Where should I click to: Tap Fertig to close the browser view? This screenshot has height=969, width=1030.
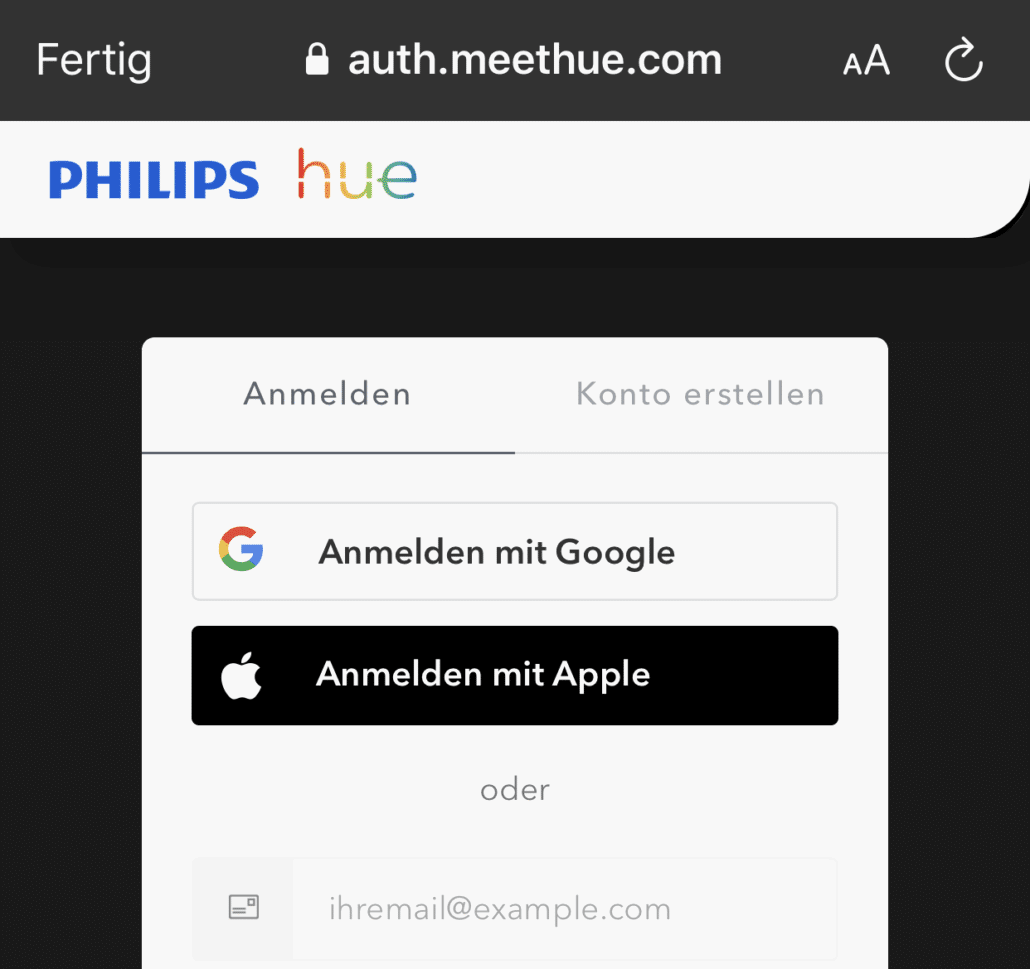(x=93, y=60)
